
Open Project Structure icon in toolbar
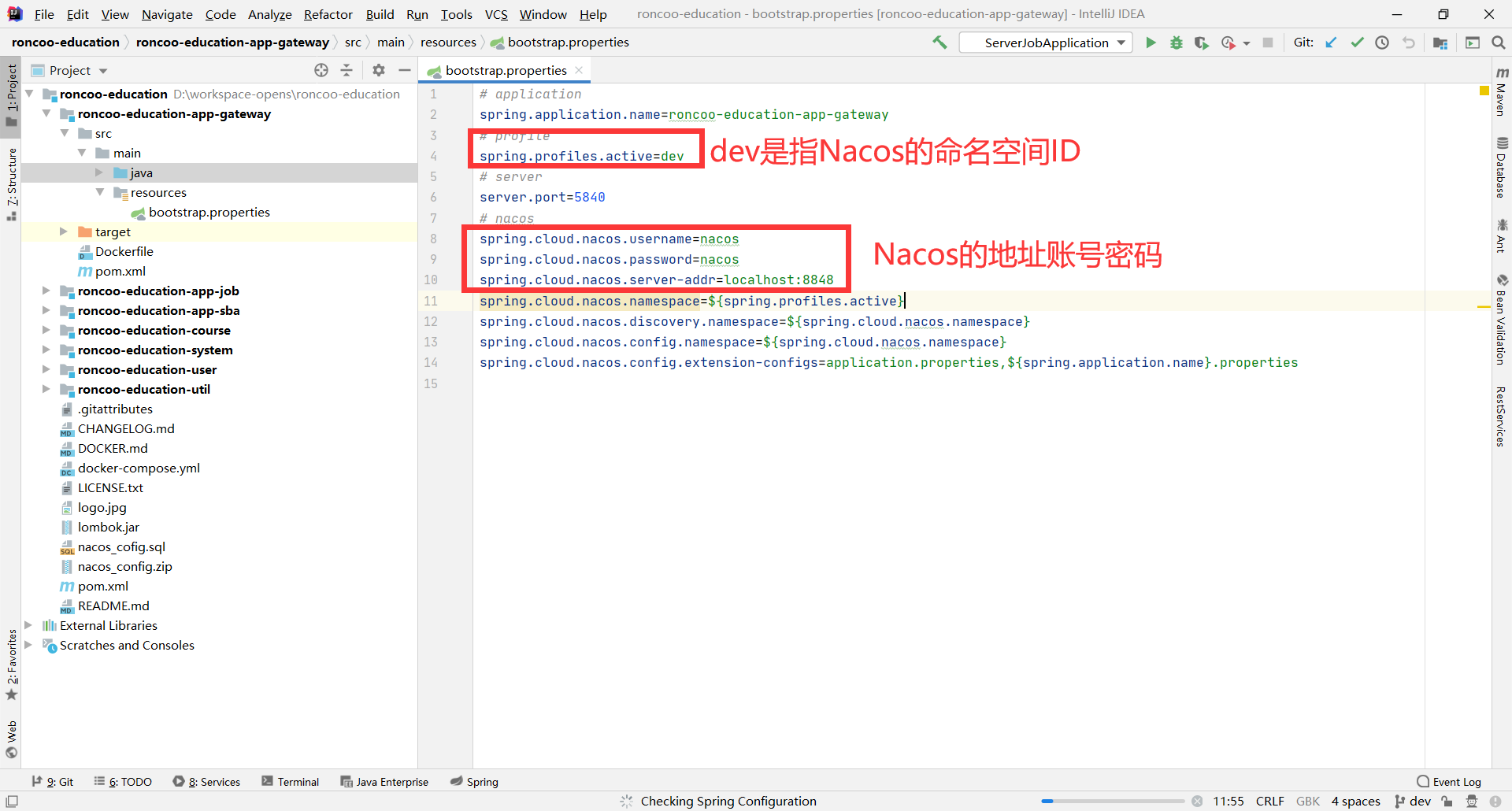click(x=1440, y=43)
